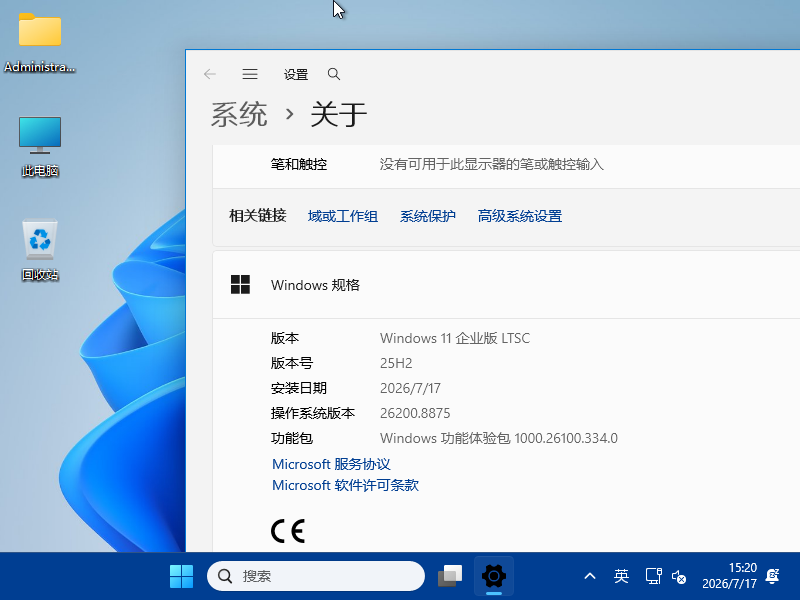Click the 版本号 row label
The image size is (800, 600).
[x=292, y=363]
